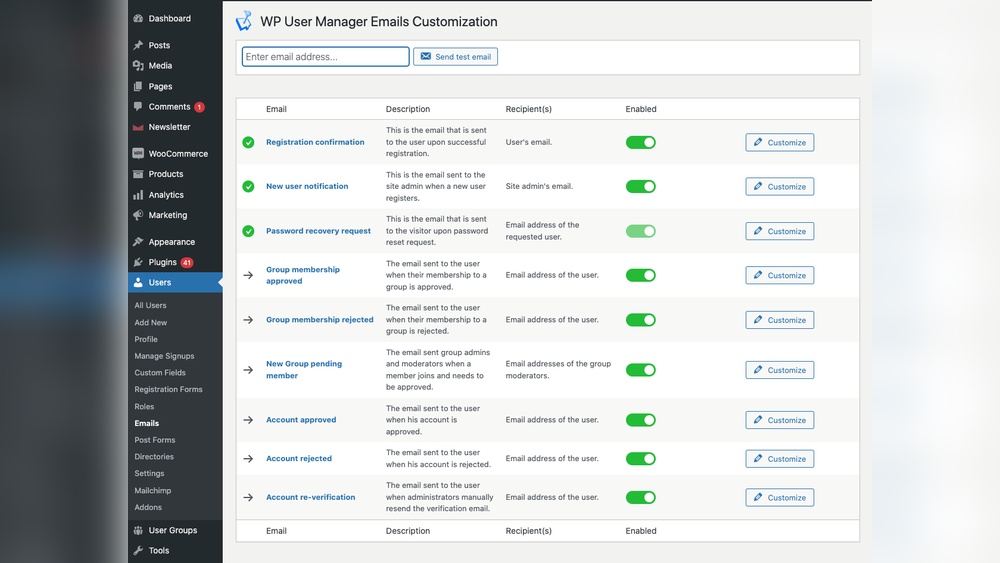
Task: Open All Users submenu item
Action: 151,305
